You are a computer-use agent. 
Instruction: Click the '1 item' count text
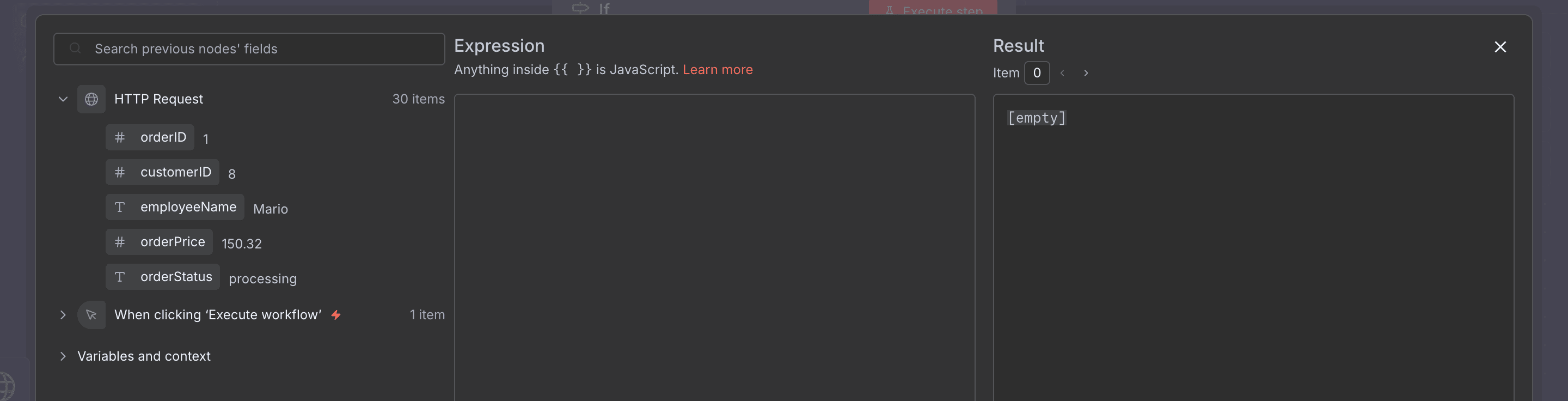click(x=427, y=315)
